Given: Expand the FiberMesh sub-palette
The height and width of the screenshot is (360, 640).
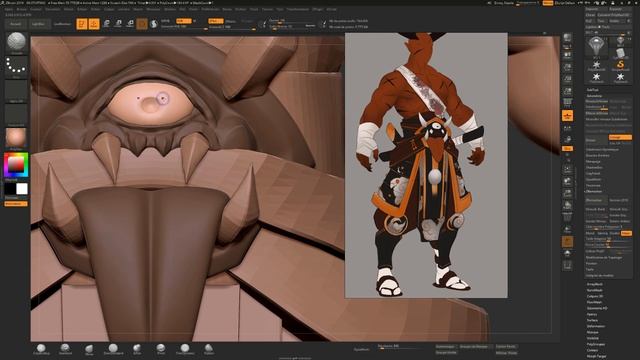Looking at the screenshot, I should tap(594, 302).
